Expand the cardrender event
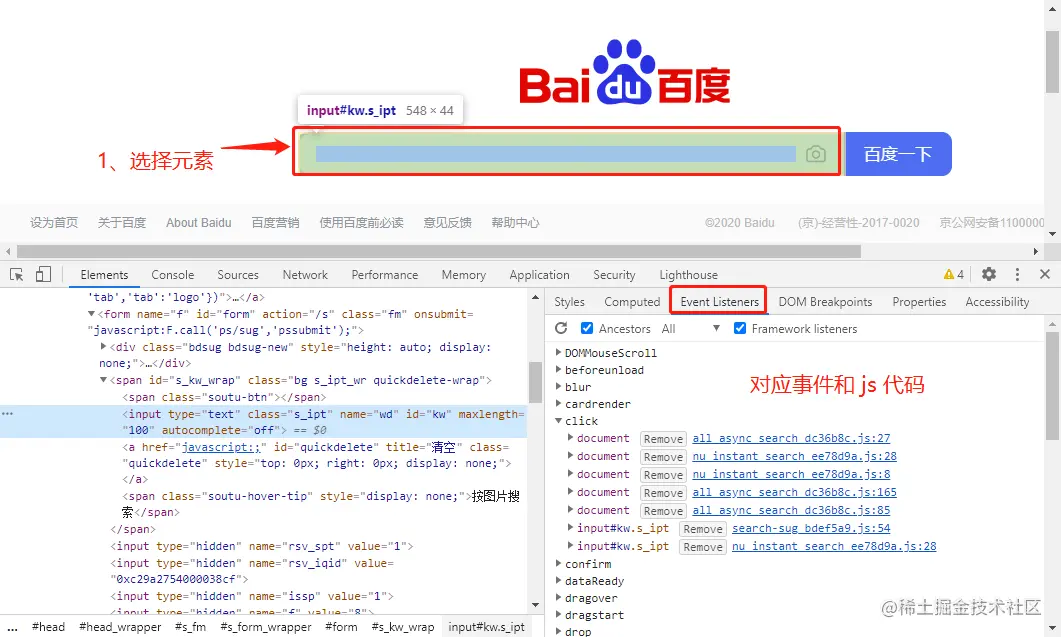The image size is (1061, 637). pyautogui.click(x=558, y=403)
